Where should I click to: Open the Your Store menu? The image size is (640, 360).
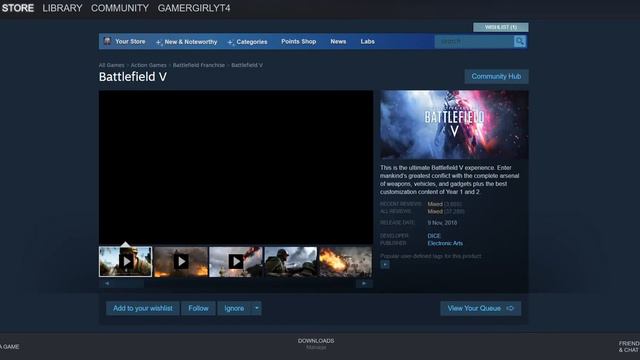pyautogui.click(x=130, y=42)
